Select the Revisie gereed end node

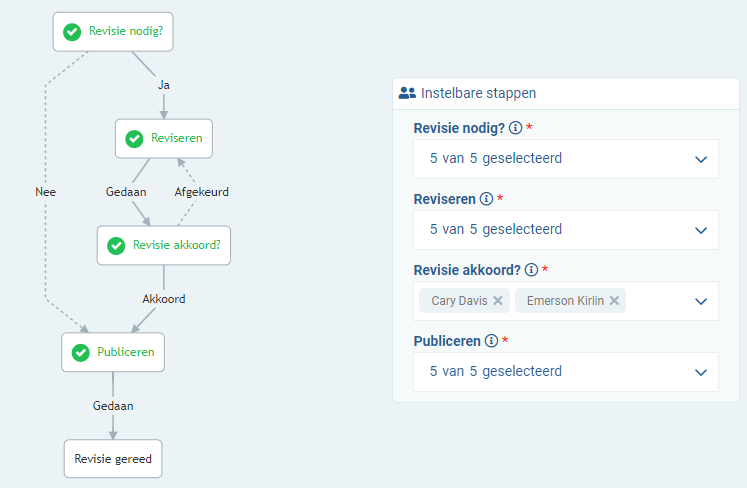[x=112, y=459]
